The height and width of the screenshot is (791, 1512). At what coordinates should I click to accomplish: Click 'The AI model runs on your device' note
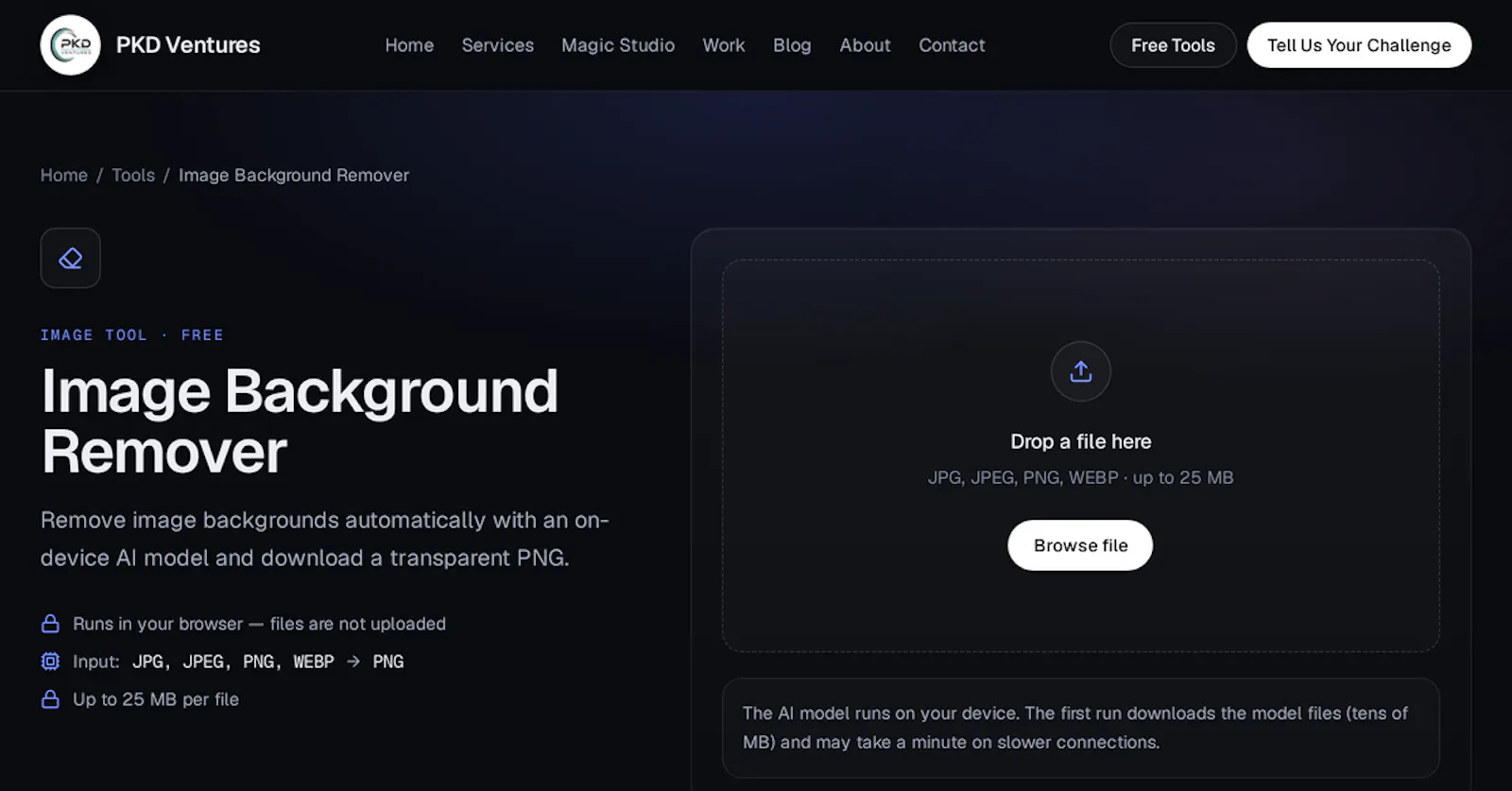click(x=1081, y=728)
